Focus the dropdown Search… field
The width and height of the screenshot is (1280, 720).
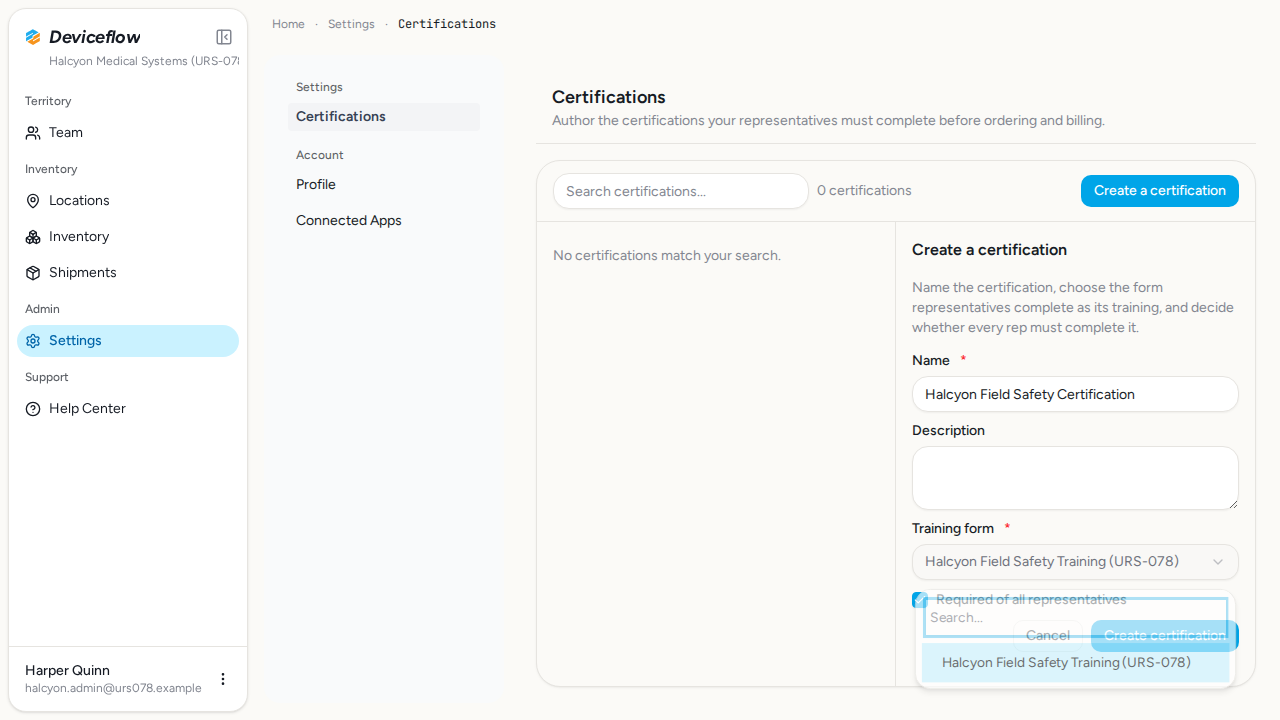pyautogui.click(x=1075, y=618)
